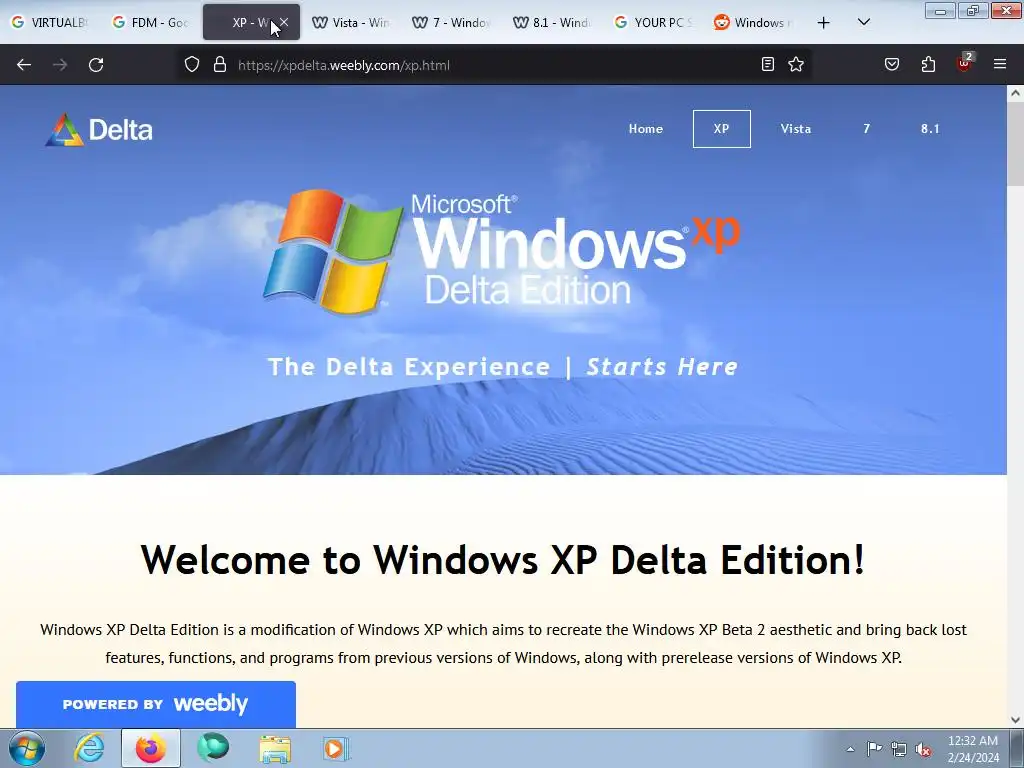Open the Firefox hamburger menu
The height and width of the screenshot is (768, 1024).
[1000, 65]
